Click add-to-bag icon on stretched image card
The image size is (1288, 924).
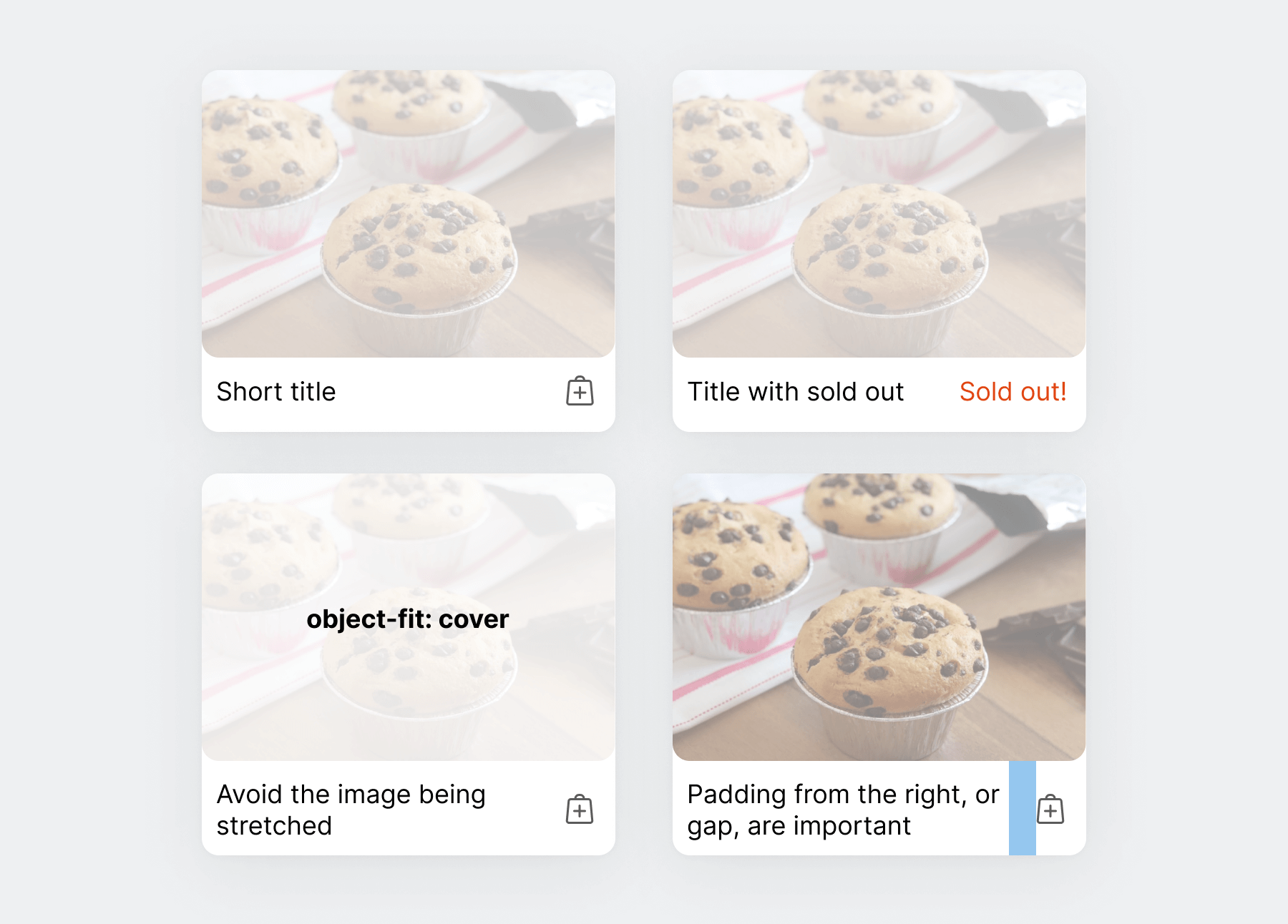point(580,810)
